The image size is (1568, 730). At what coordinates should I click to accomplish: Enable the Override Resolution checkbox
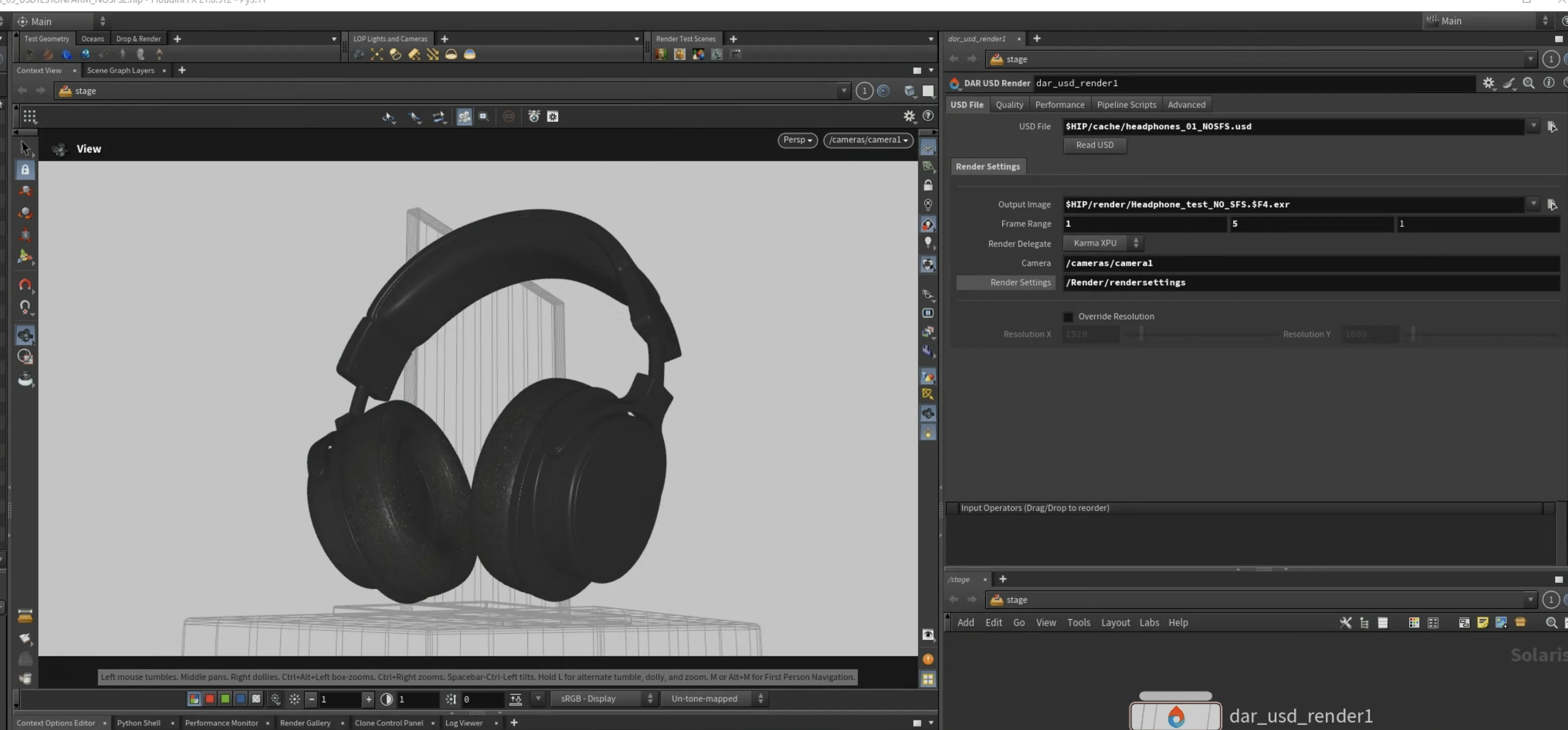pos(1068,316)
